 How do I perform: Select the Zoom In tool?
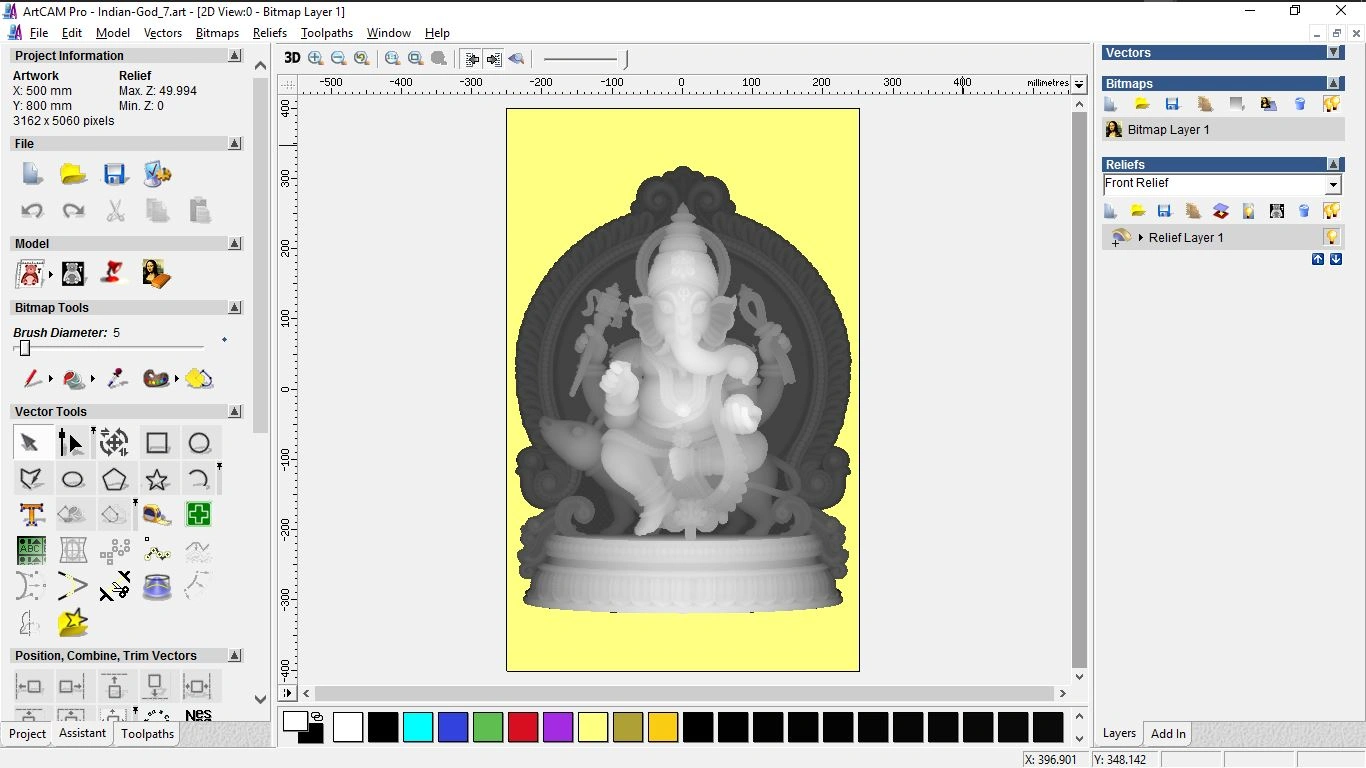[315, 58]
